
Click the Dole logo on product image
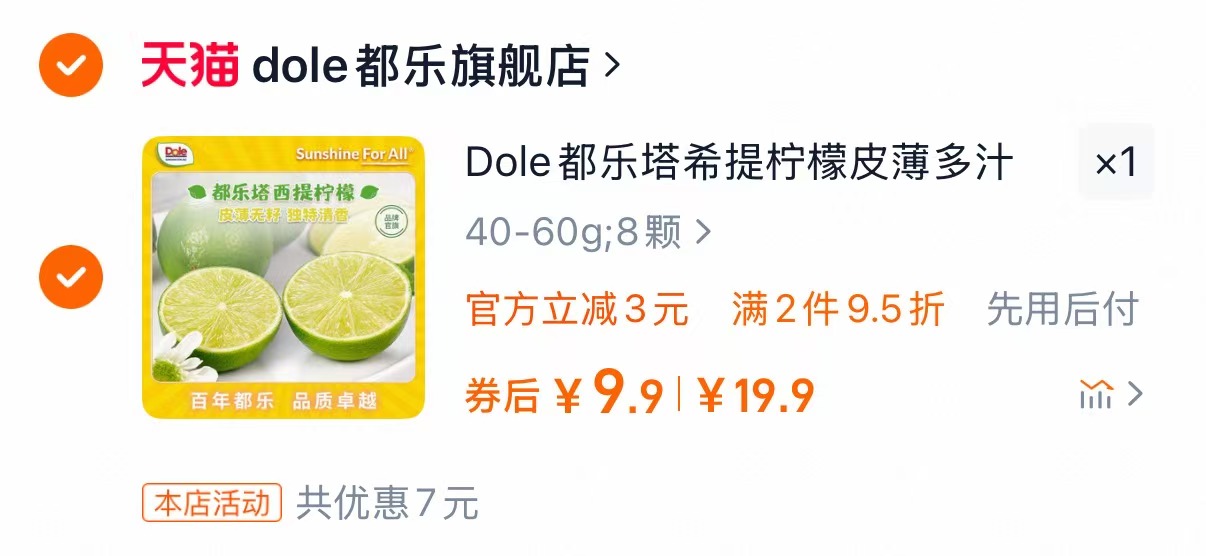(176, 153)
